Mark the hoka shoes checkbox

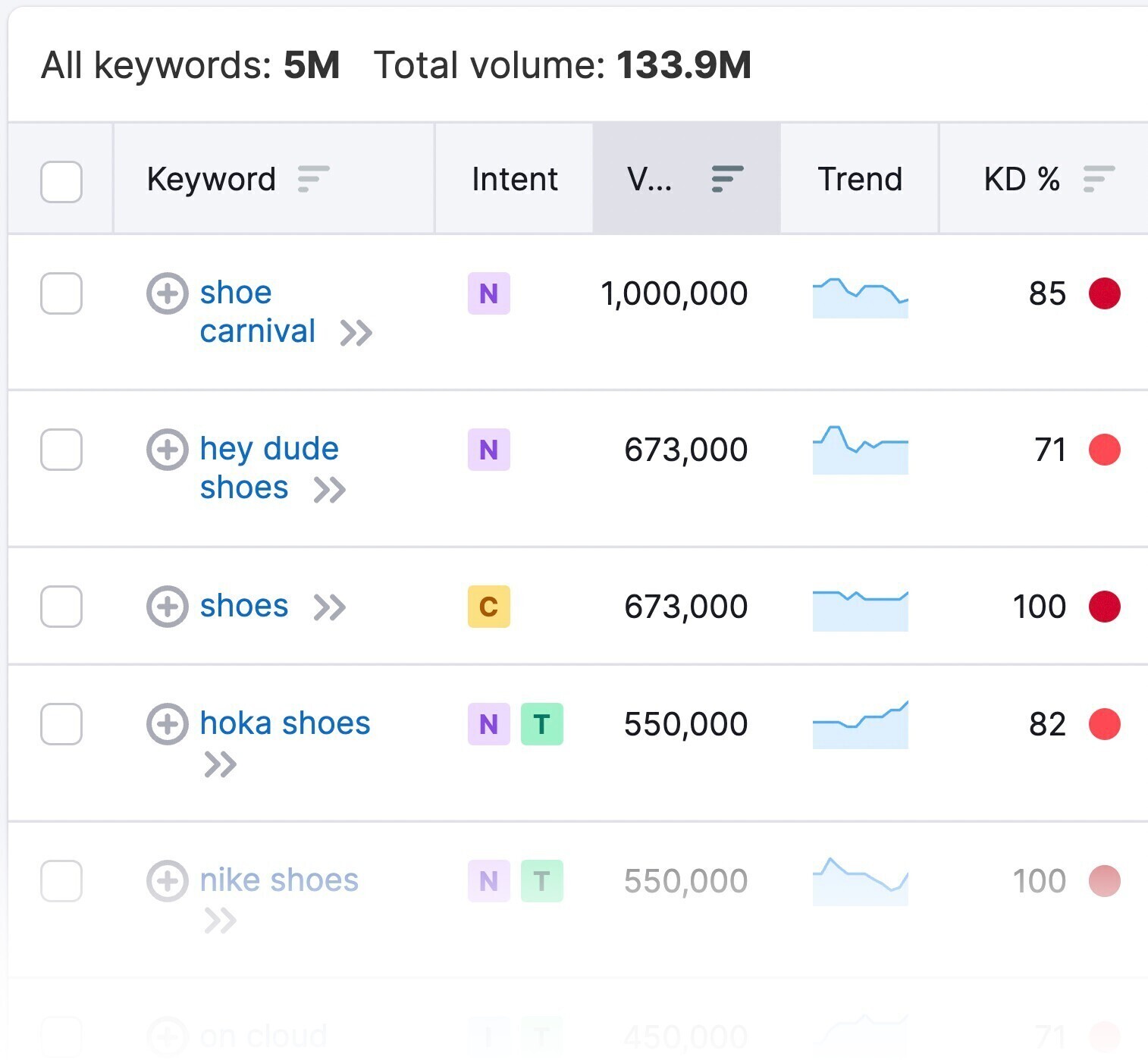(61, 724)
